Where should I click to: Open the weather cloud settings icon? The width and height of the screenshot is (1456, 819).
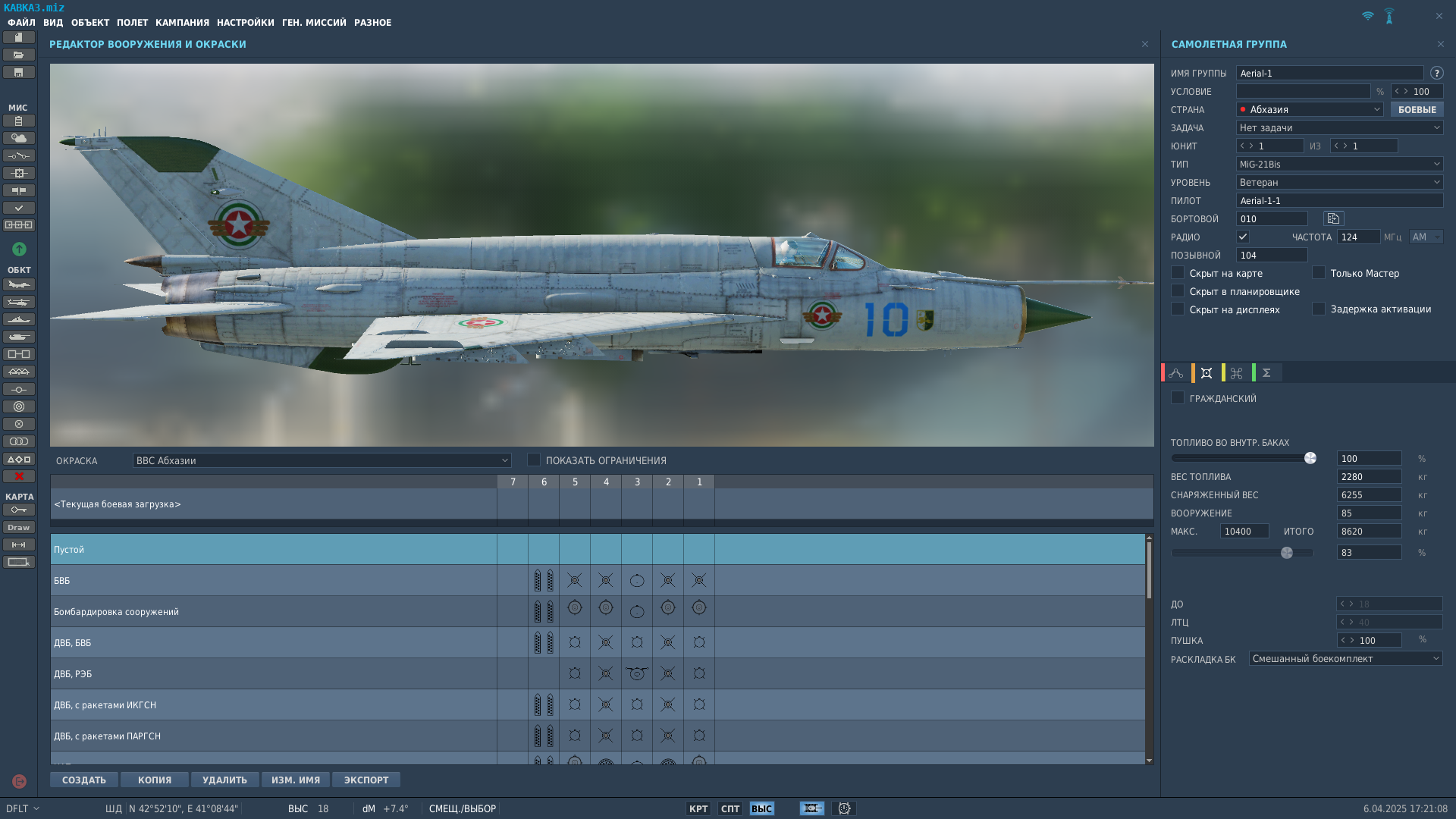coord(19,138)
